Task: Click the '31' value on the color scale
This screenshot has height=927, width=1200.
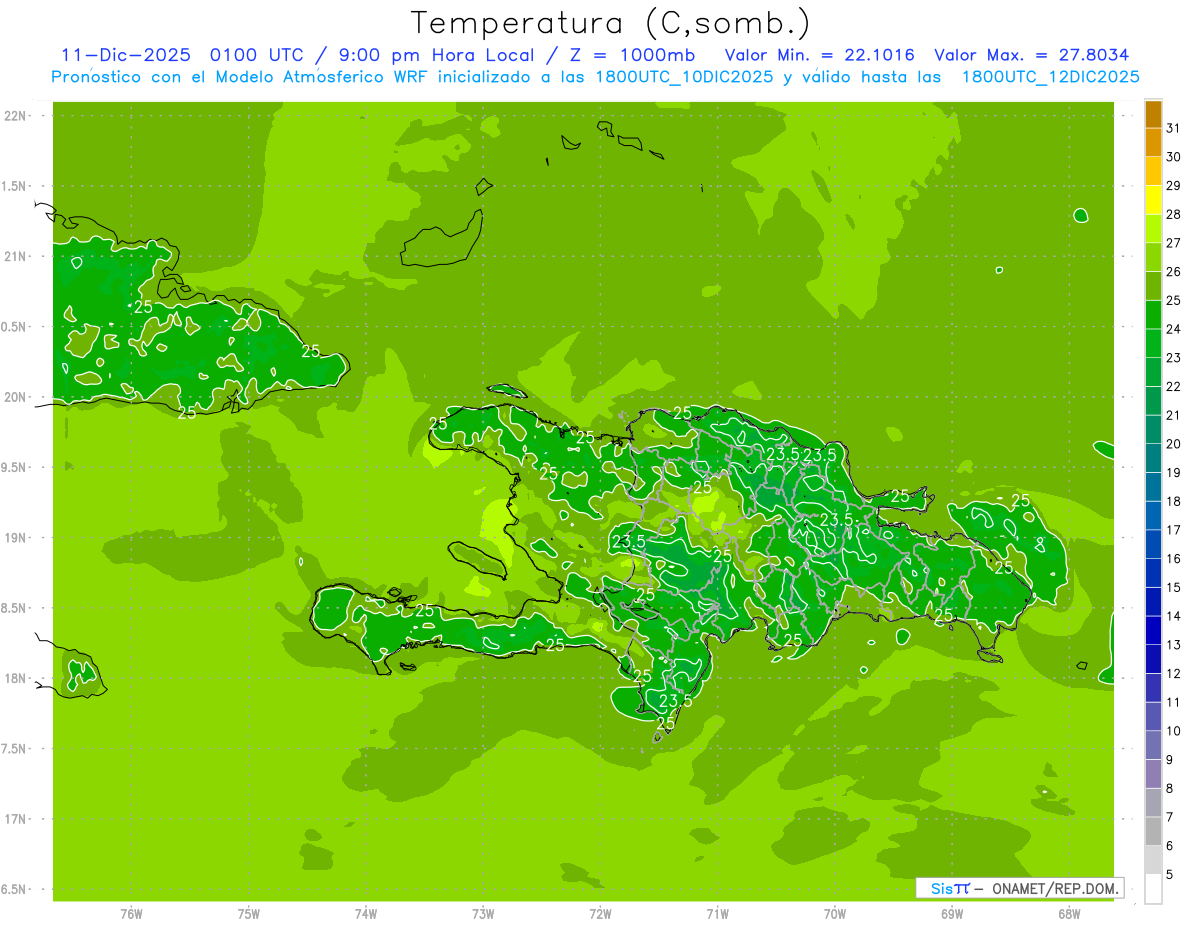Action: [x=1173, y=128]
